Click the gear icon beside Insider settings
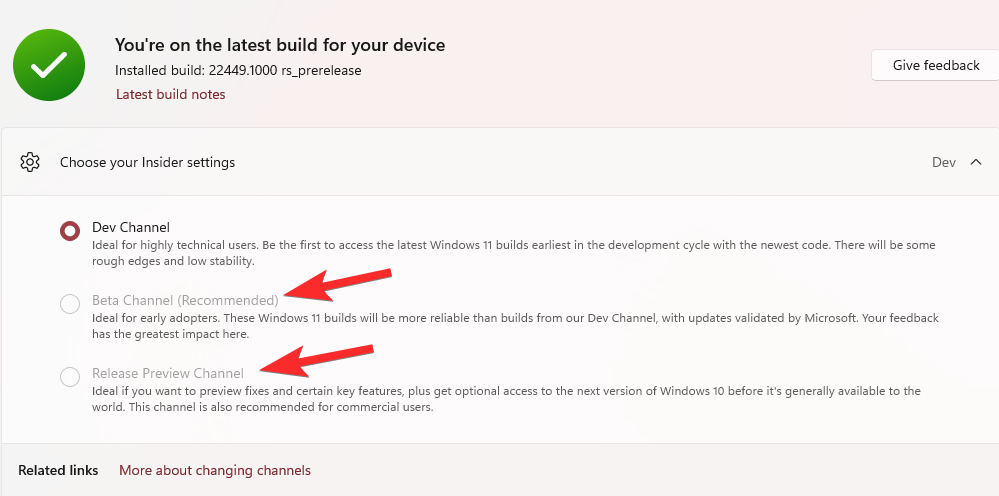The width and height of the screenshot is (999, 496). tap(30, 162)
